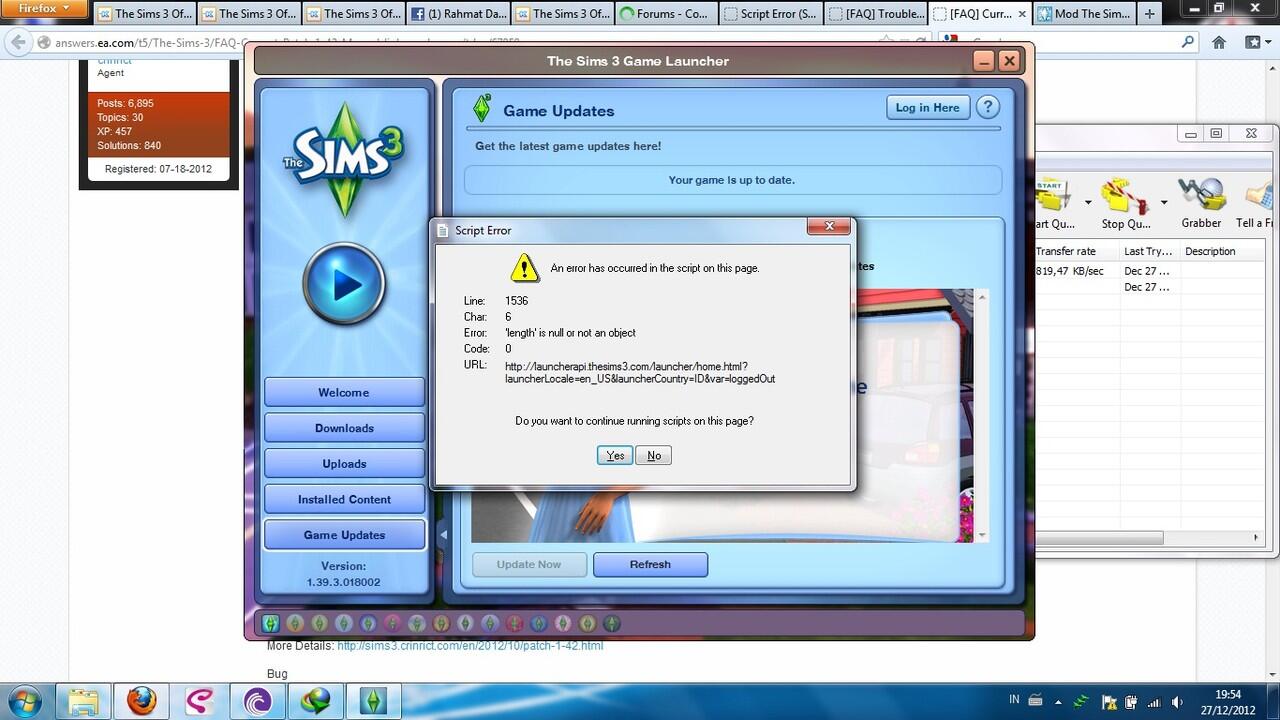Switch to the Script Error (S... tab

771,14
